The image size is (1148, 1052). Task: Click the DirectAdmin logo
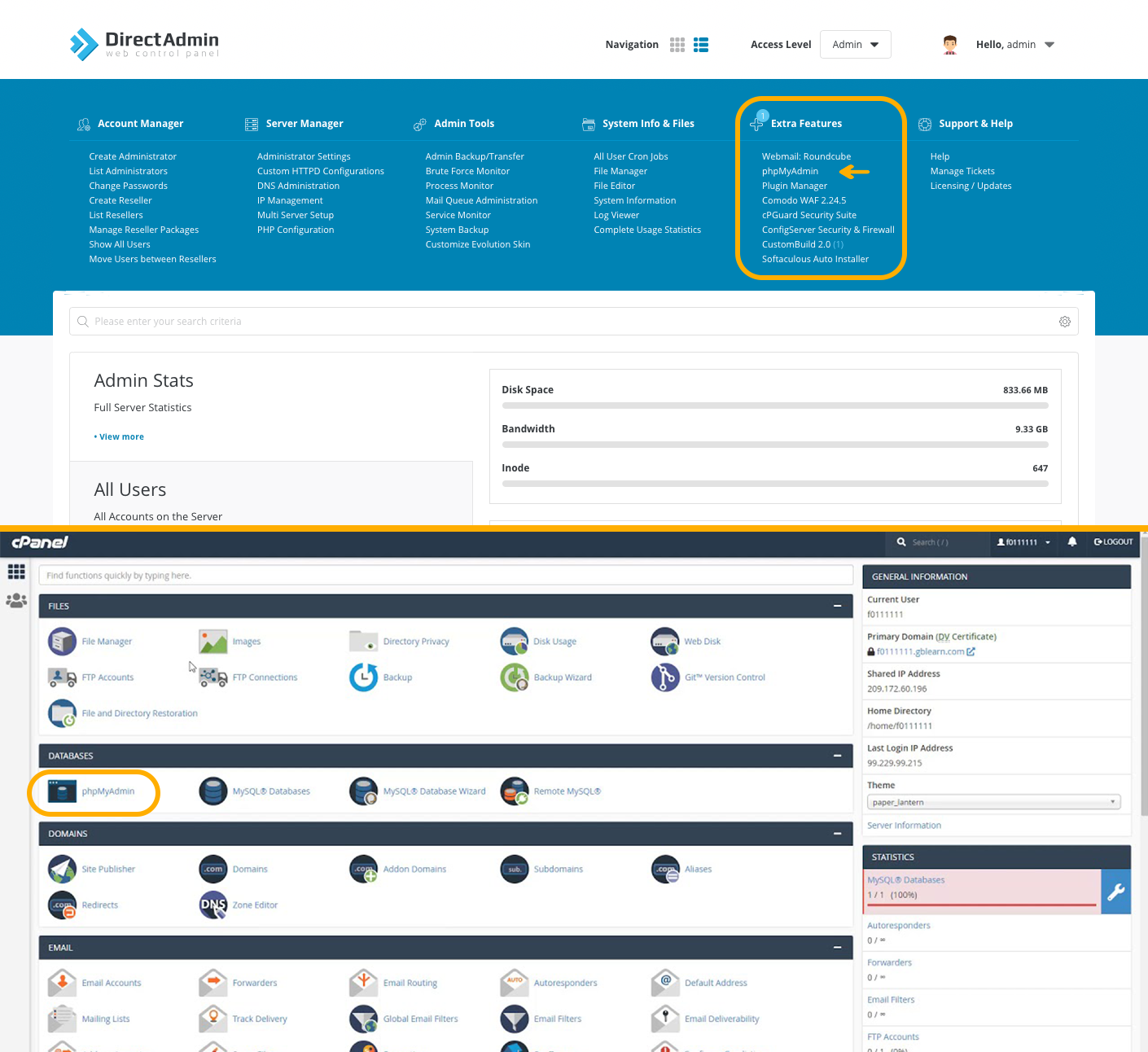tap(144, 44)
